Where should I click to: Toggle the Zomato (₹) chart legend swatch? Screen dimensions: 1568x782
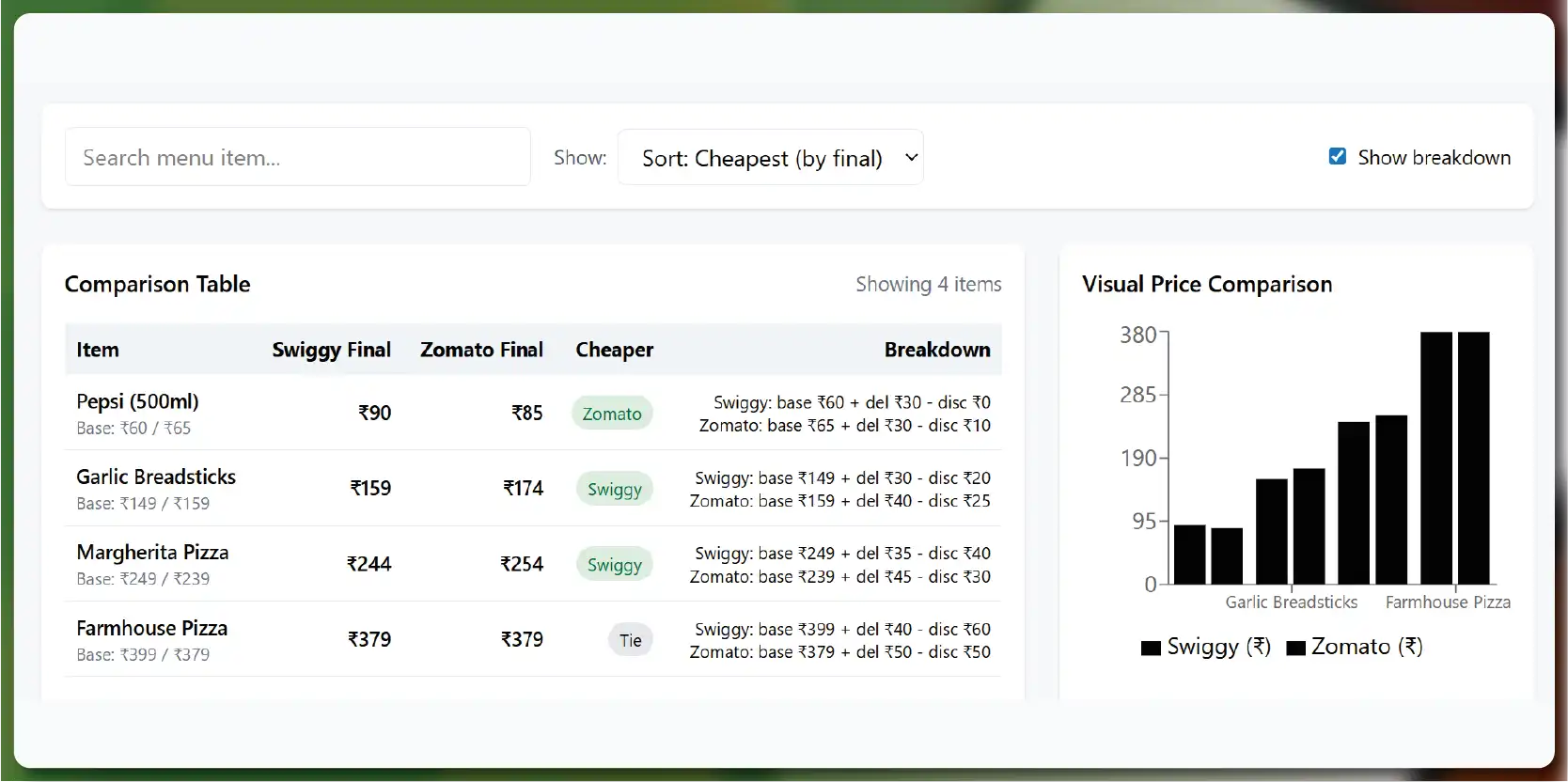pos(1295,648)
